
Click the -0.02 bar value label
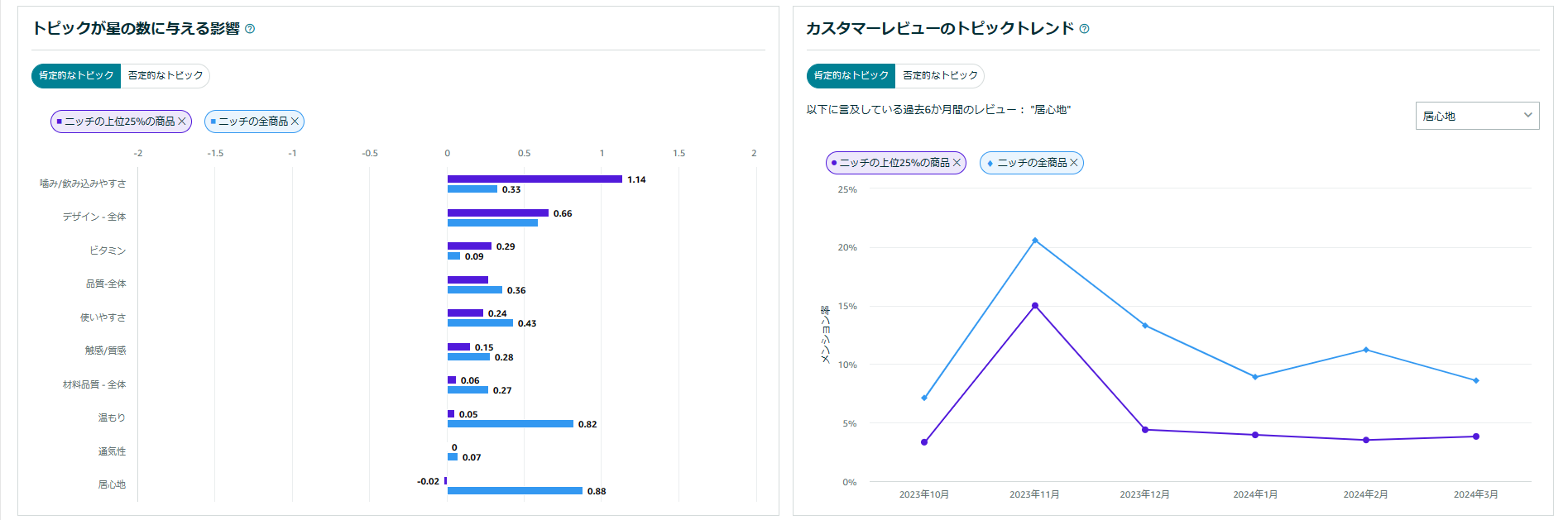click(x=428, y=481)
